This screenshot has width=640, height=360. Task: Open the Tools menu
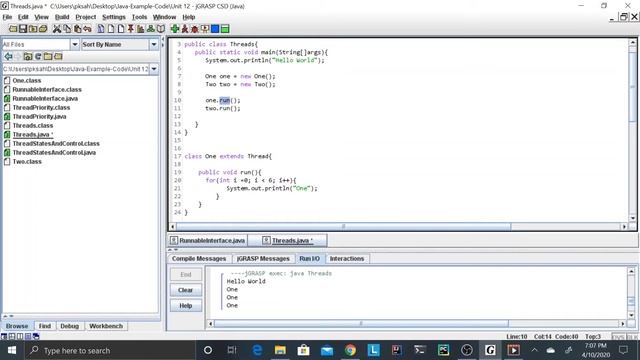point(139,17)
